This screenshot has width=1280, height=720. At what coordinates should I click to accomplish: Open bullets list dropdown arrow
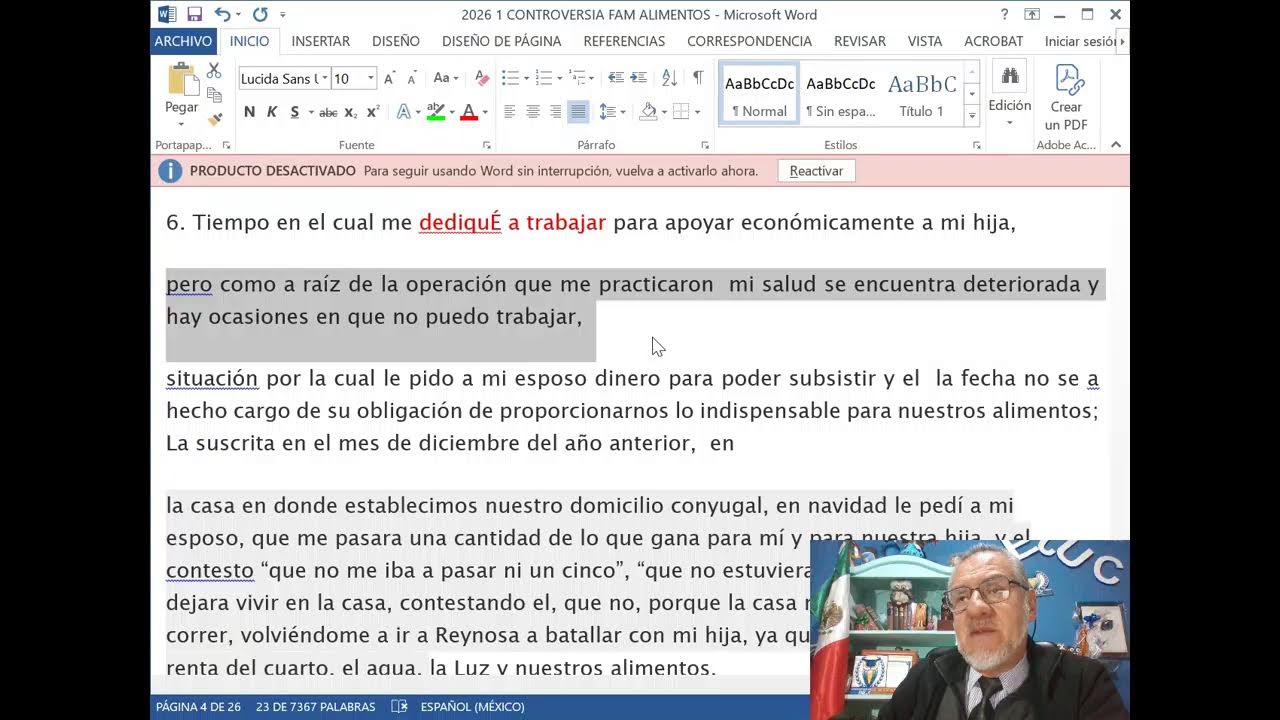(527, 78)
